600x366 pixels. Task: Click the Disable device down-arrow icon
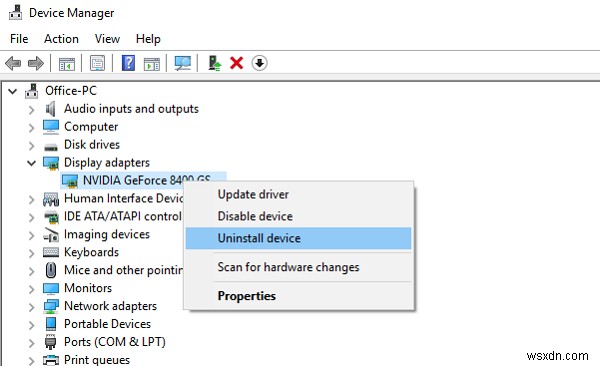tap(259, 63)
